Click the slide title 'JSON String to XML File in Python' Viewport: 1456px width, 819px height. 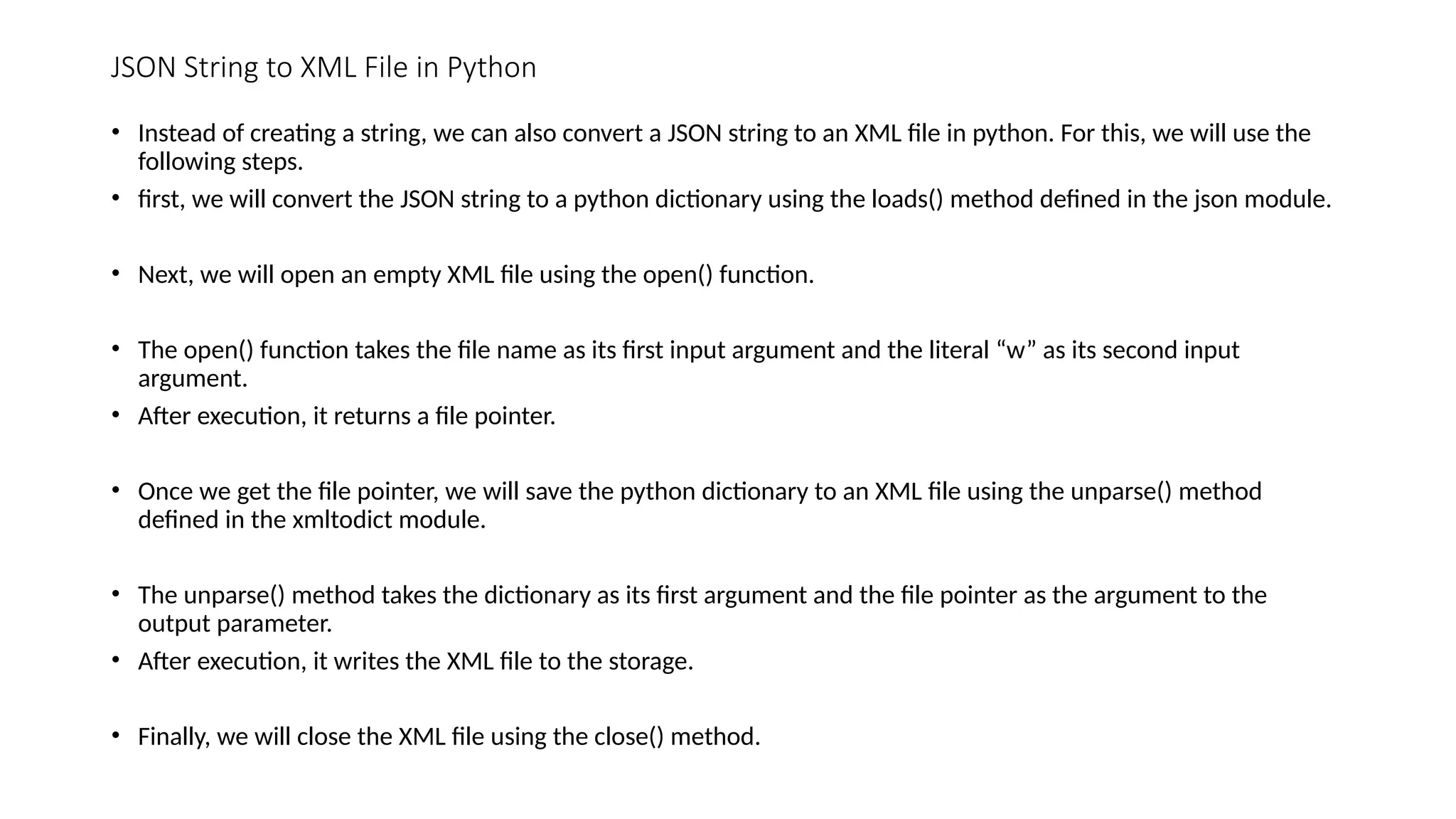[323, 68]
